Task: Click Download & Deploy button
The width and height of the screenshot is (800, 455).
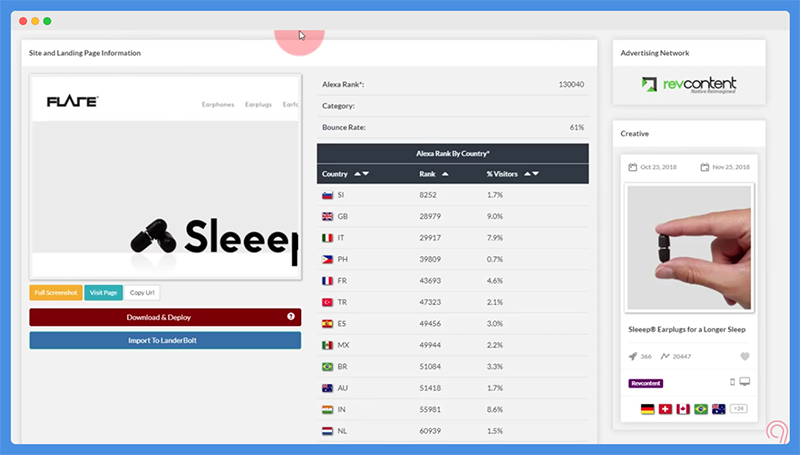Action: click(165, 317)
